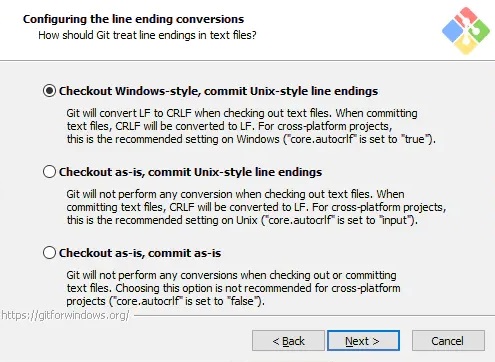
Task: Open the gitforwindows.org link
Action: coord(65,315)
